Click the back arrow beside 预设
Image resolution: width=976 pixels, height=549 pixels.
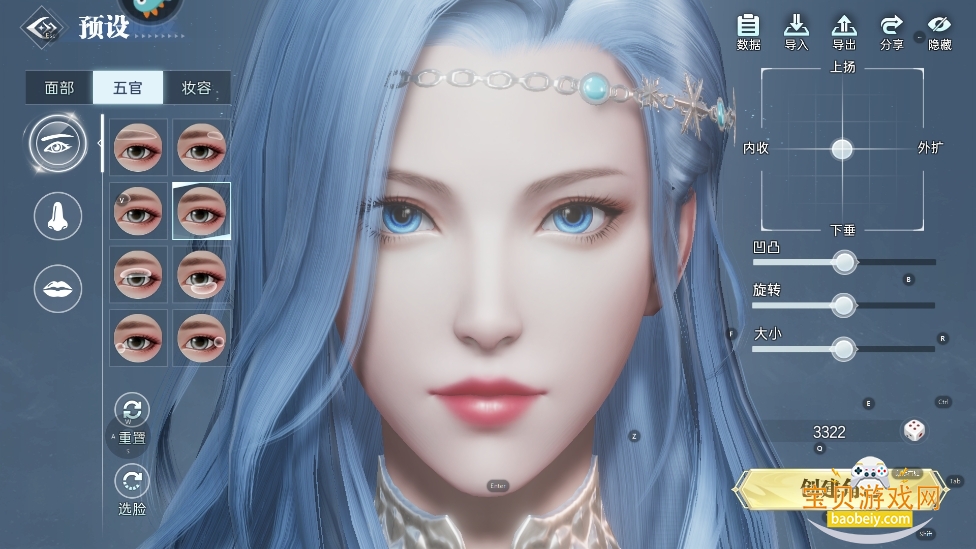pos(42,27)
